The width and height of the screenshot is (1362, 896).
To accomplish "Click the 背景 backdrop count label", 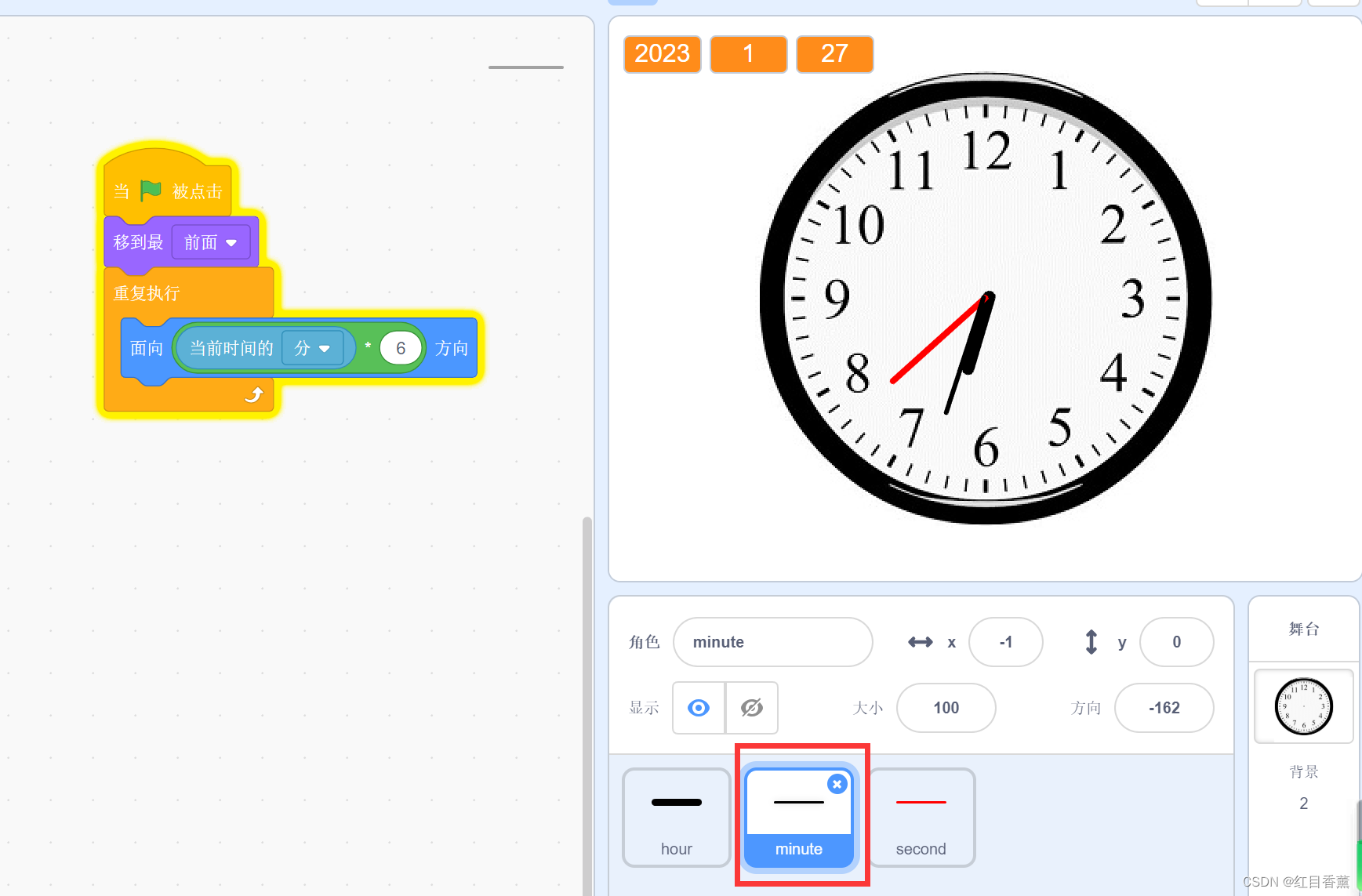I will pyautogui.click(x=1304, y=771).
